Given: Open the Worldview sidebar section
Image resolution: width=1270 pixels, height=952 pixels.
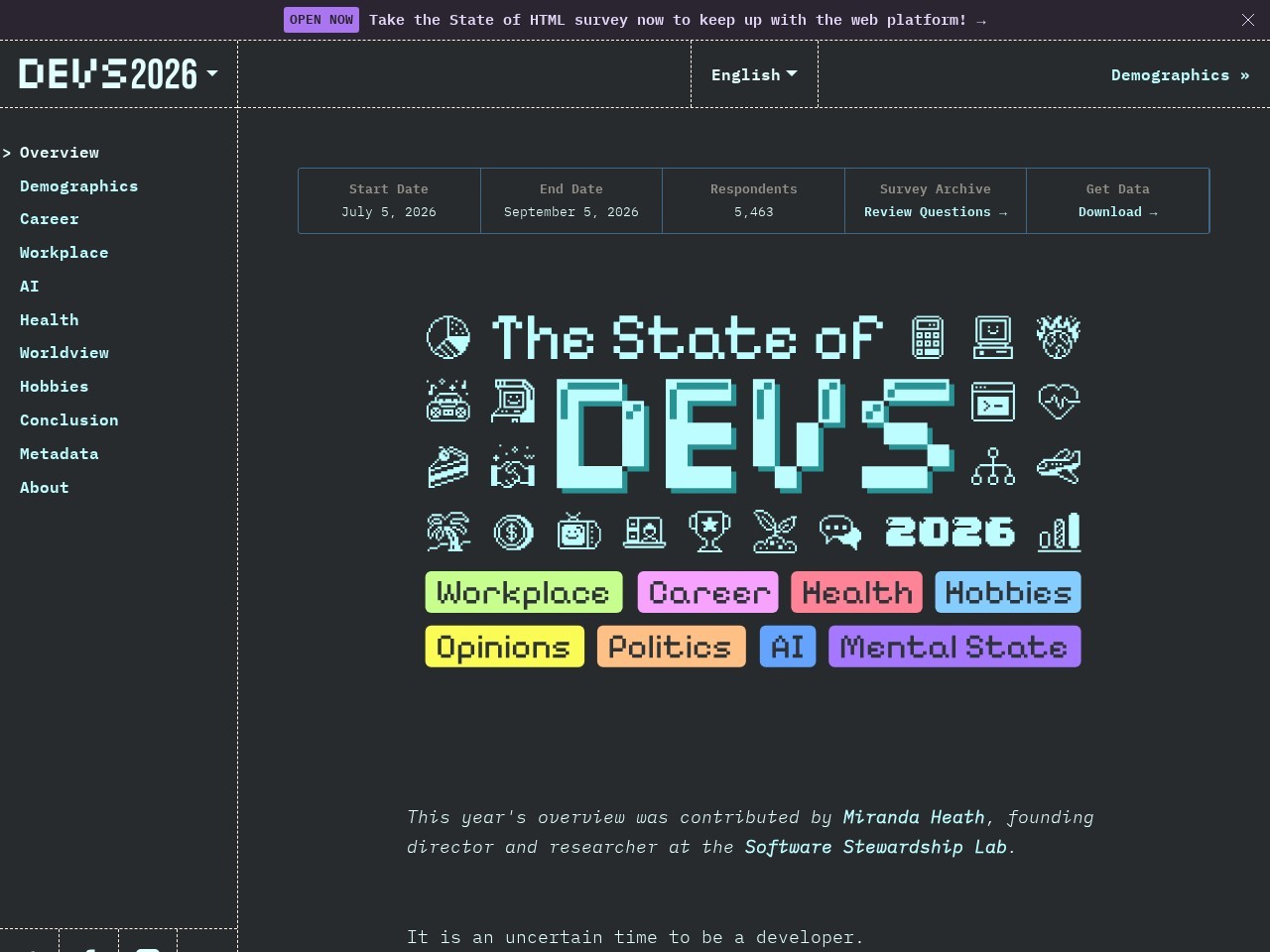Looking at the screenshot, I should click(64, 353).
